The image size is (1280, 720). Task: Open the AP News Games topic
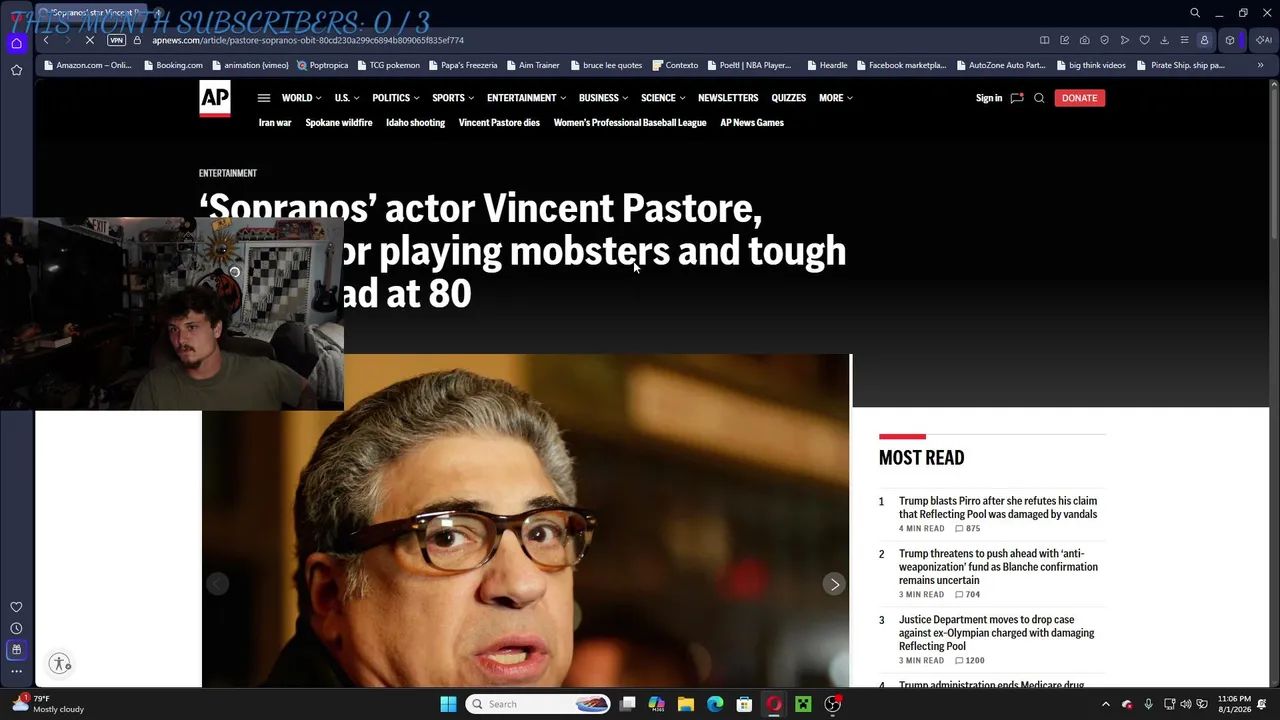[x=752, y=123]
